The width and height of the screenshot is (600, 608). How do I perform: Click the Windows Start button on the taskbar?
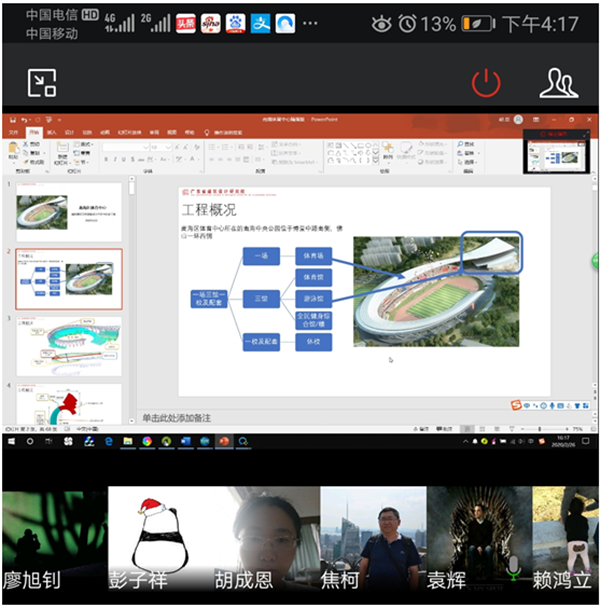10,441
